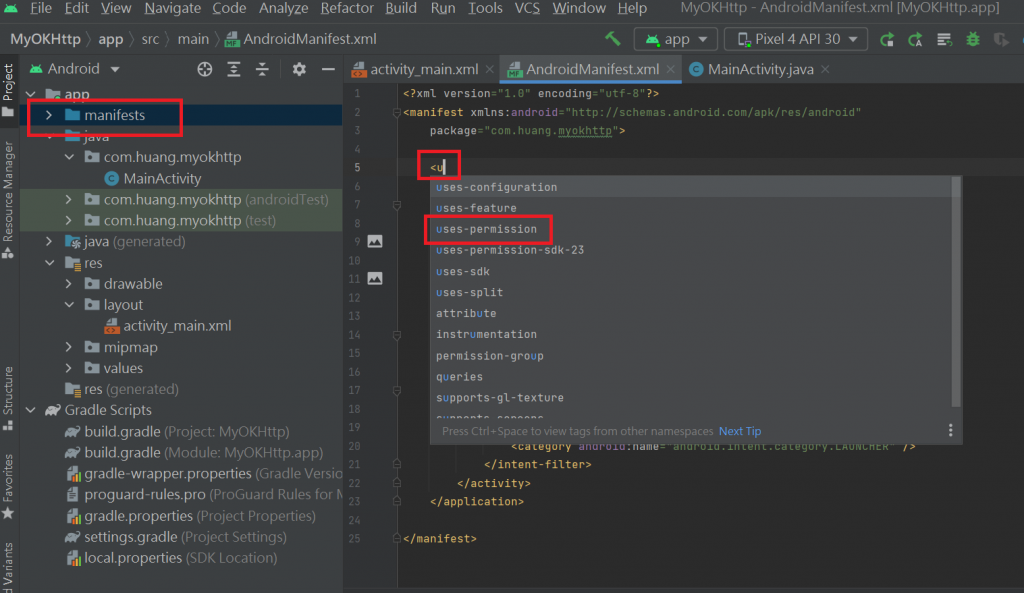Select local.properties in project tree
This screenshot has height=593, width=1024.
coord(171,558)
